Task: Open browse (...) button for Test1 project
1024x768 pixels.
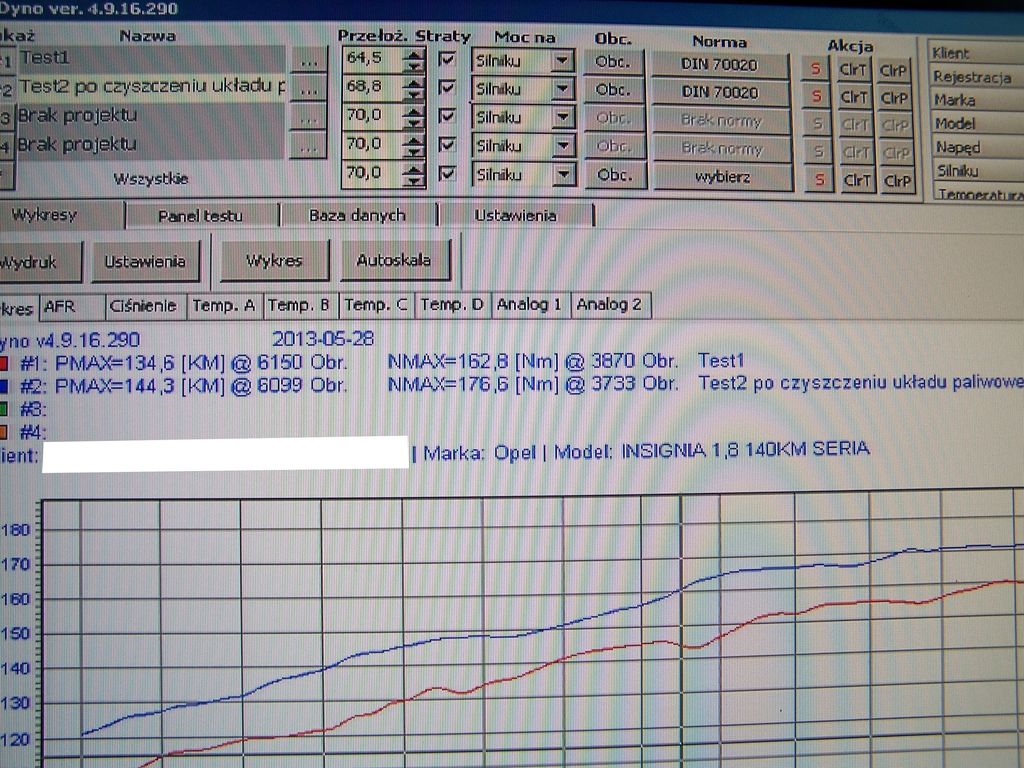Action: point(309,60)
